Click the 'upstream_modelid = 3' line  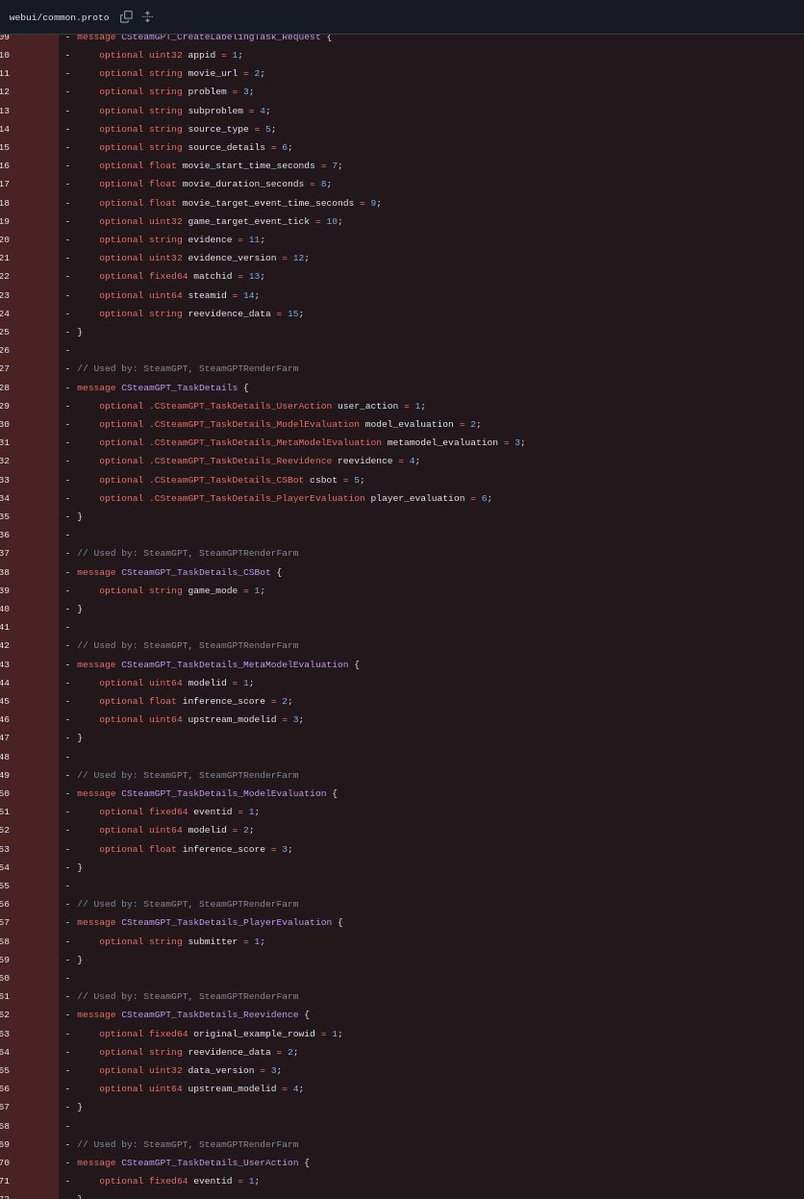click(x=201, y=720)
